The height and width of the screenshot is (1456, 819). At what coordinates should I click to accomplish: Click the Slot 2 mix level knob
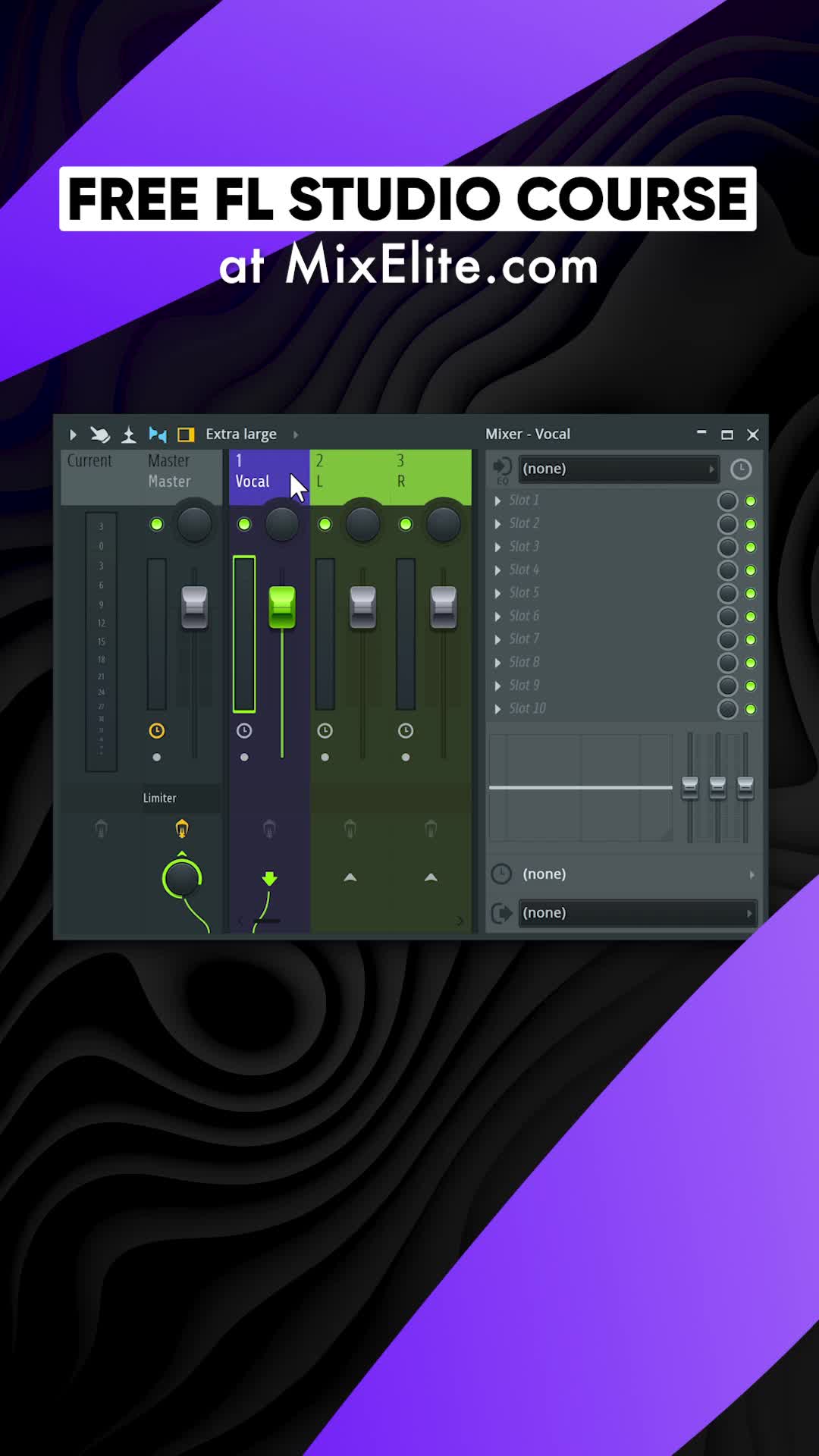point(728,524)
